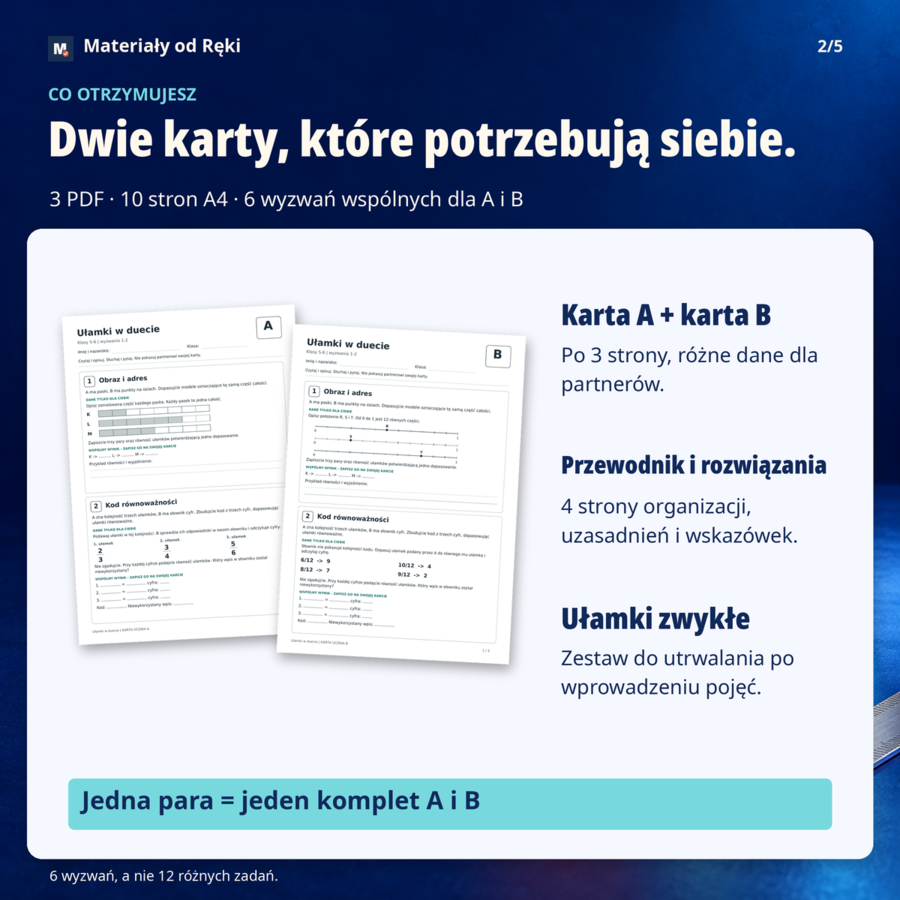
Task: Click the '2/5' slide counter
Action: [x=830, y=46]
